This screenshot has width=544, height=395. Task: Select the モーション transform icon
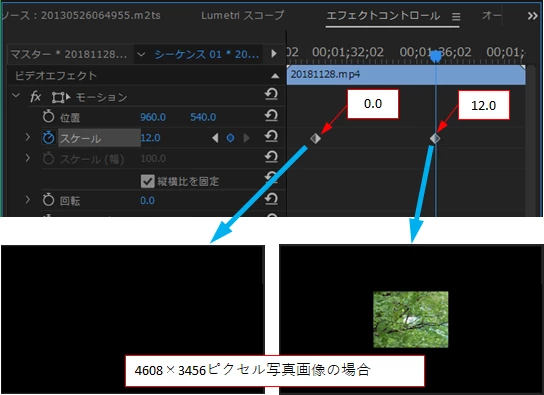(61, 97)
